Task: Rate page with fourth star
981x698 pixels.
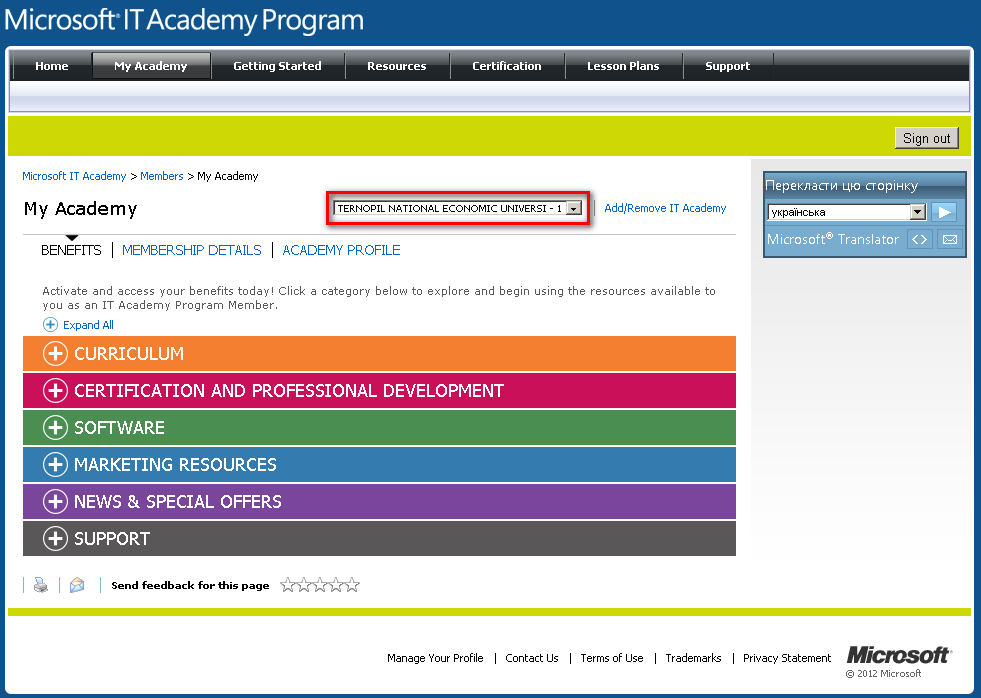Action: [337, 585]
